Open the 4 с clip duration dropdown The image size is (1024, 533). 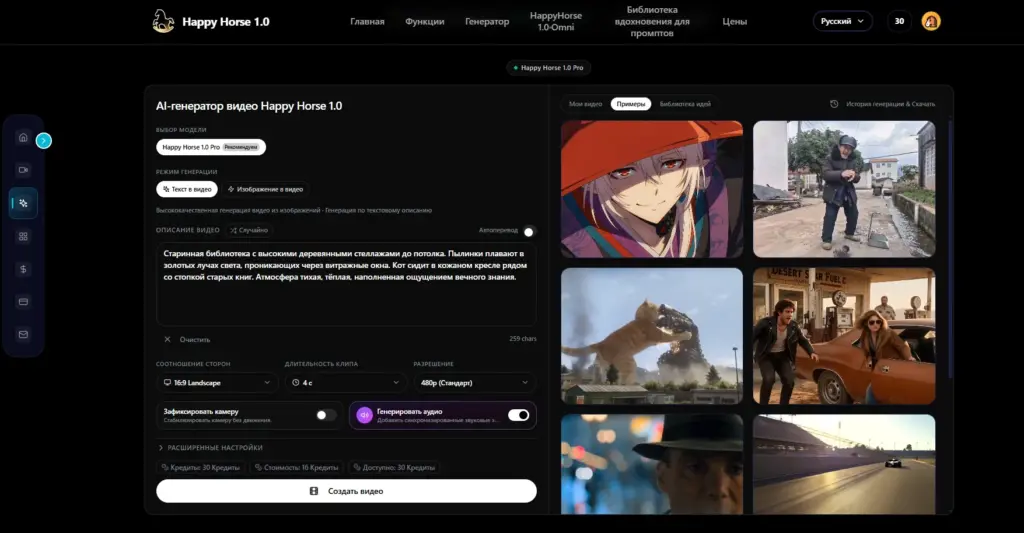pyautogui.click(x=345, y=383)
